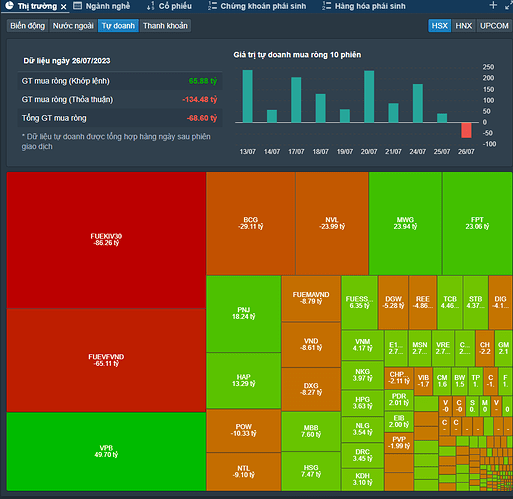
Task: Select the FUEMAVND treemap block
Action: (x=311, y=298)
